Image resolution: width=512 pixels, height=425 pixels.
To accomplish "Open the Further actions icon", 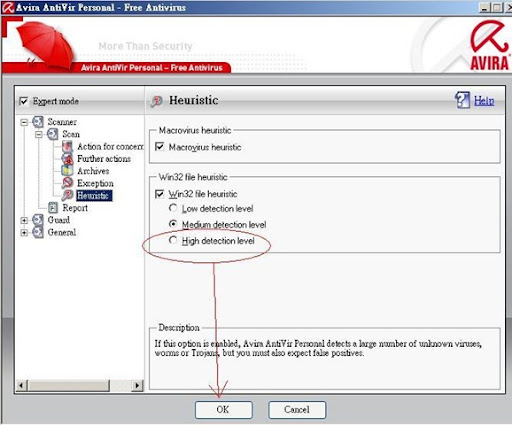I will point(67,159).
